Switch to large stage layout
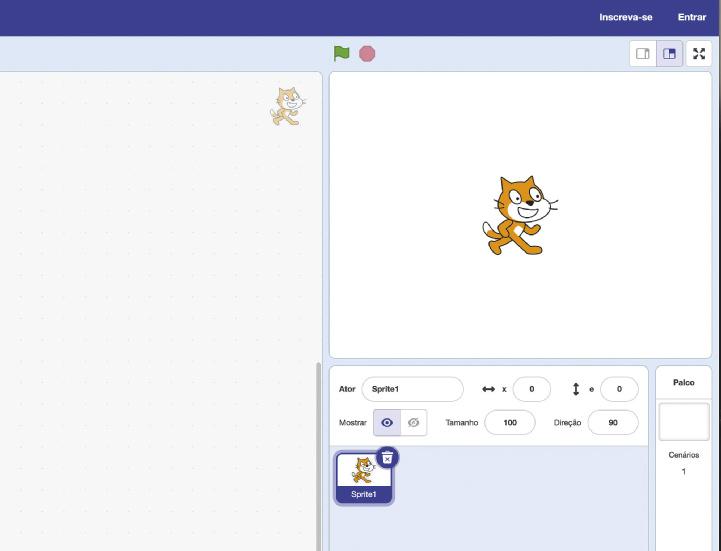 coord(669,54)
